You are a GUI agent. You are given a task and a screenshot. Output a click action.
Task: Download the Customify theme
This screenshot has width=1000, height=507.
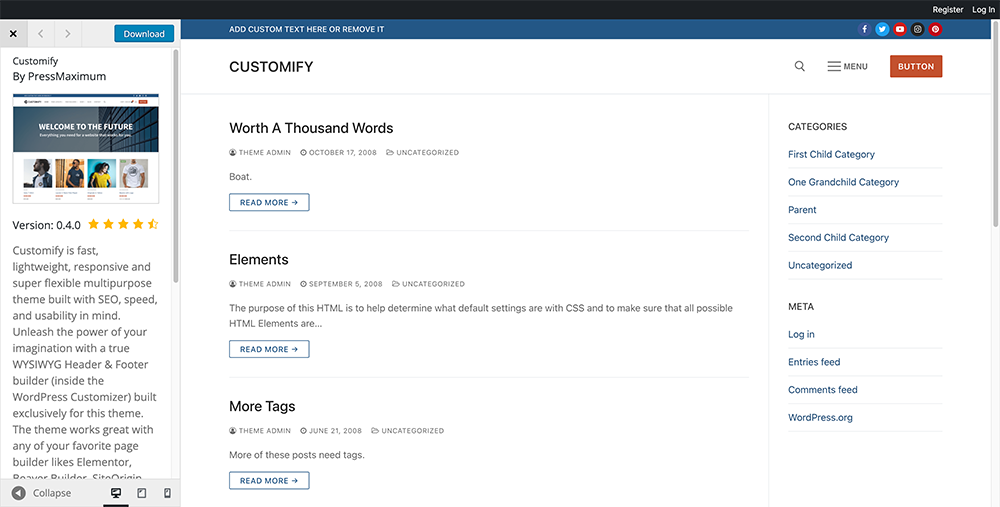click(144, 34)
